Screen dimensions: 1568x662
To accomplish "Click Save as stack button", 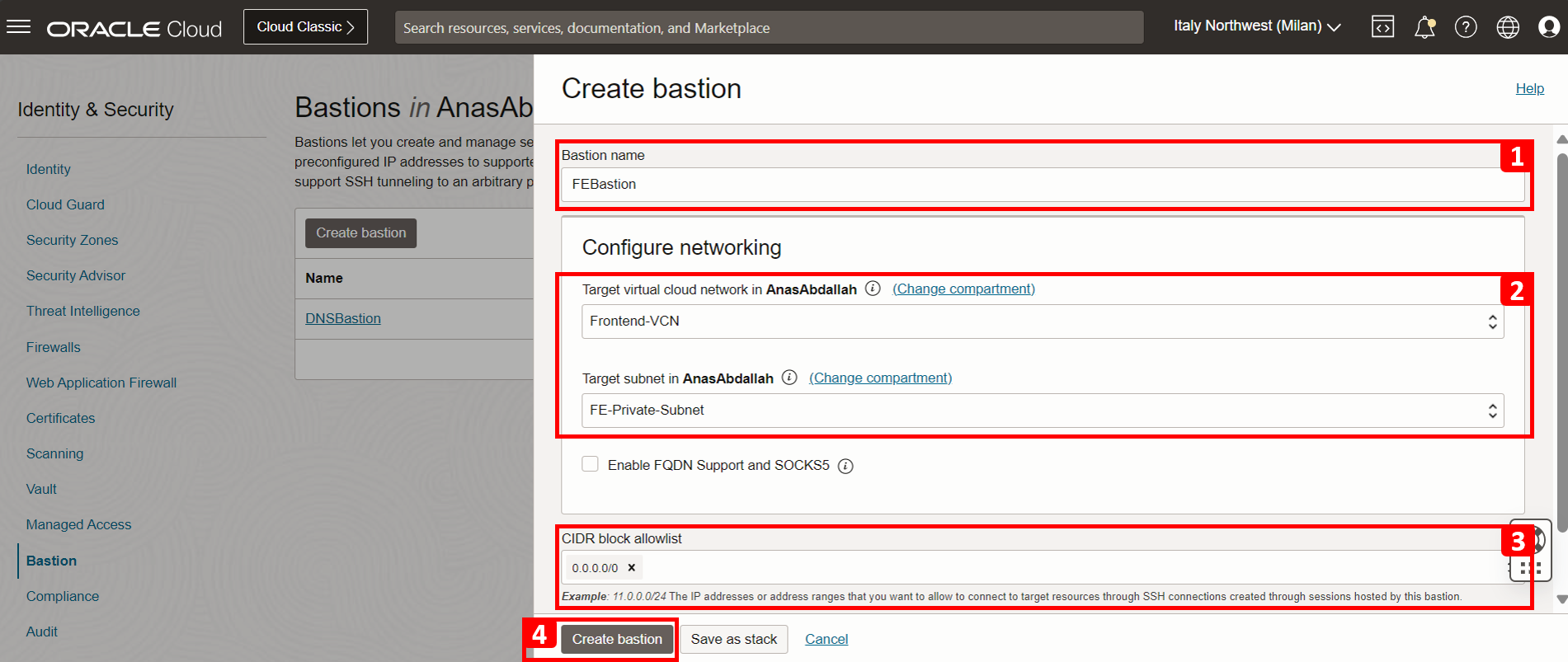I will tap(734, 639).
